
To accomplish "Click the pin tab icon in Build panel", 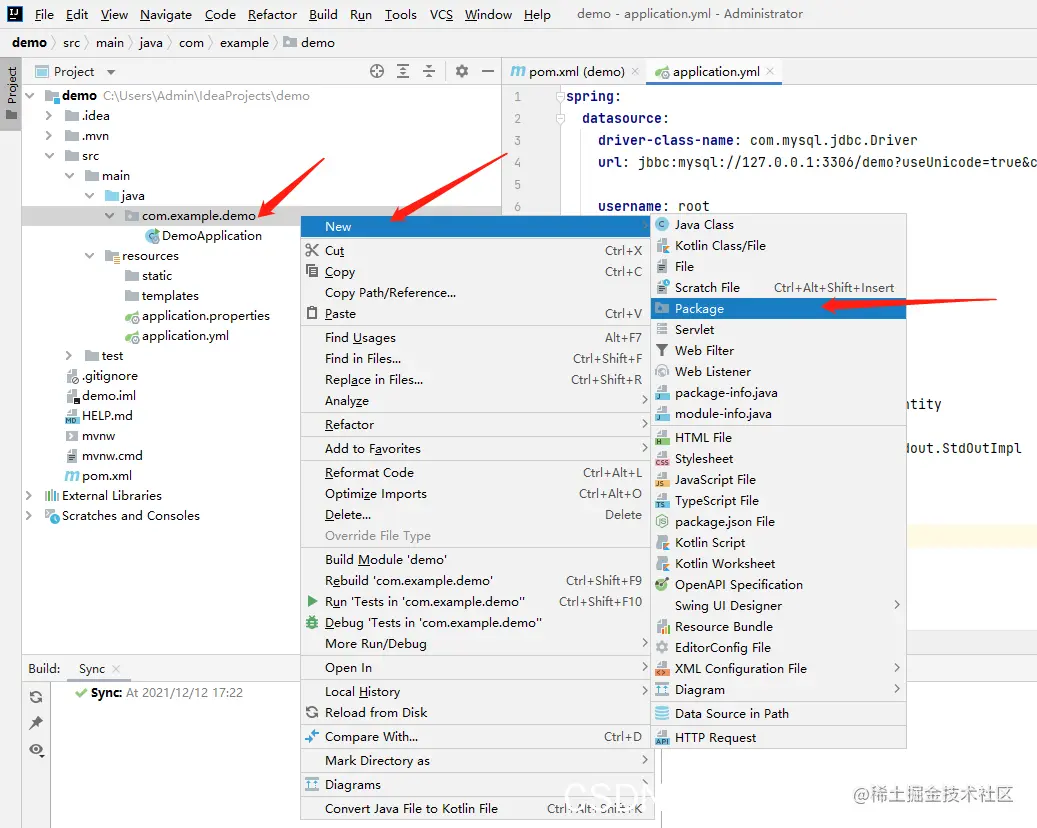I will [36, 723].
